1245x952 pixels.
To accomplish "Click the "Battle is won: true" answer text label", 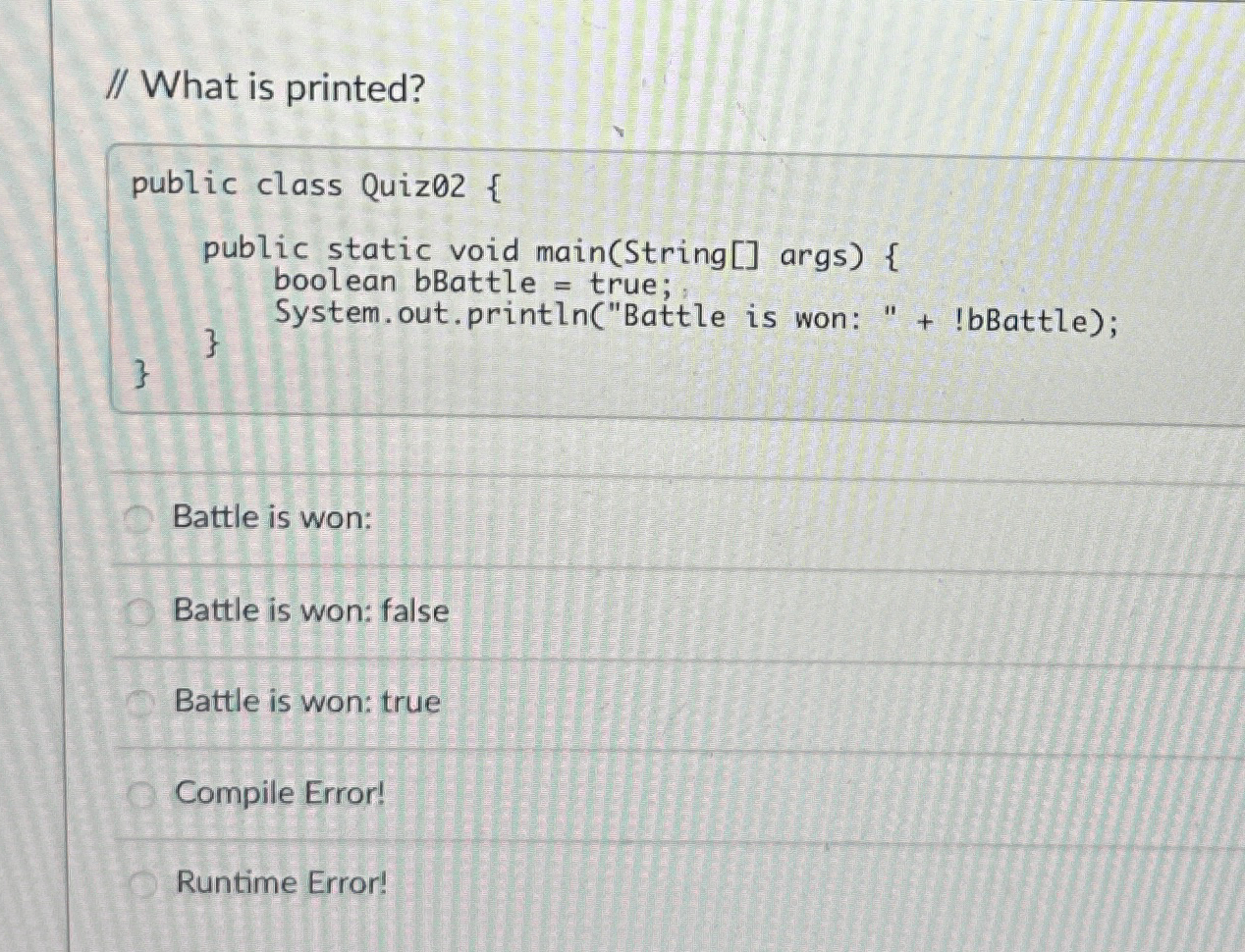I will click(305, 701).
